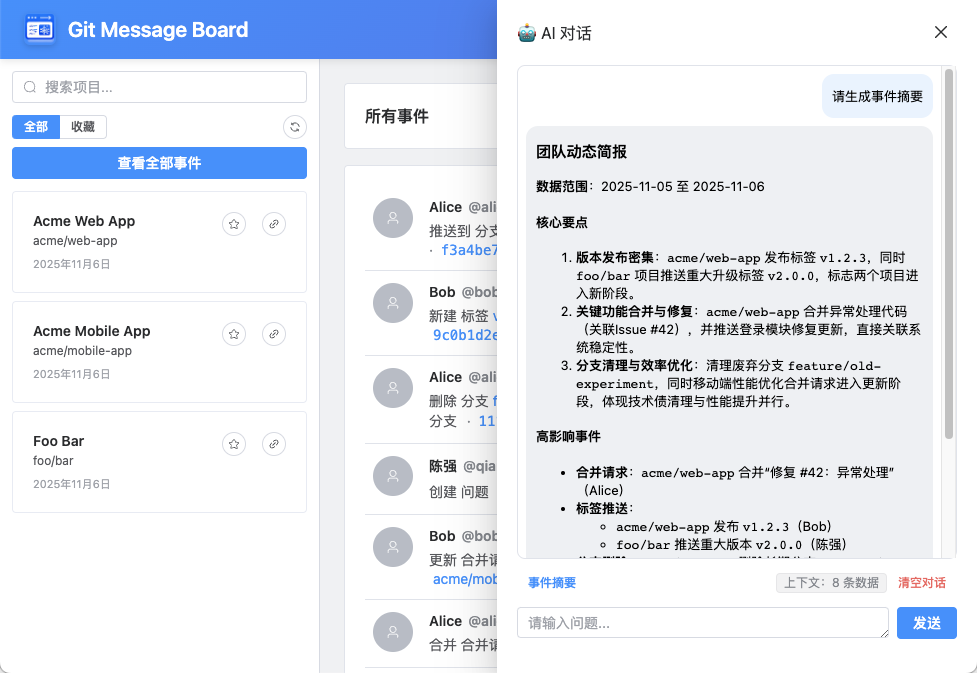977x673 pixels.
Task: Select the 全部 tab
Action: click(x=36, y=127)
